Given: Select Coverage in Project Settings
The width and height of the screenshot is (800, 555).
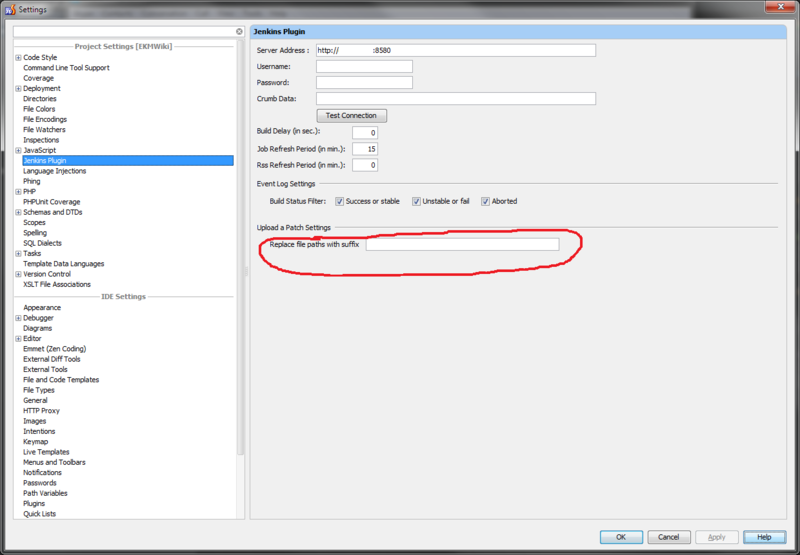Looking at the screenshot, I should click(x=38, y=78).
